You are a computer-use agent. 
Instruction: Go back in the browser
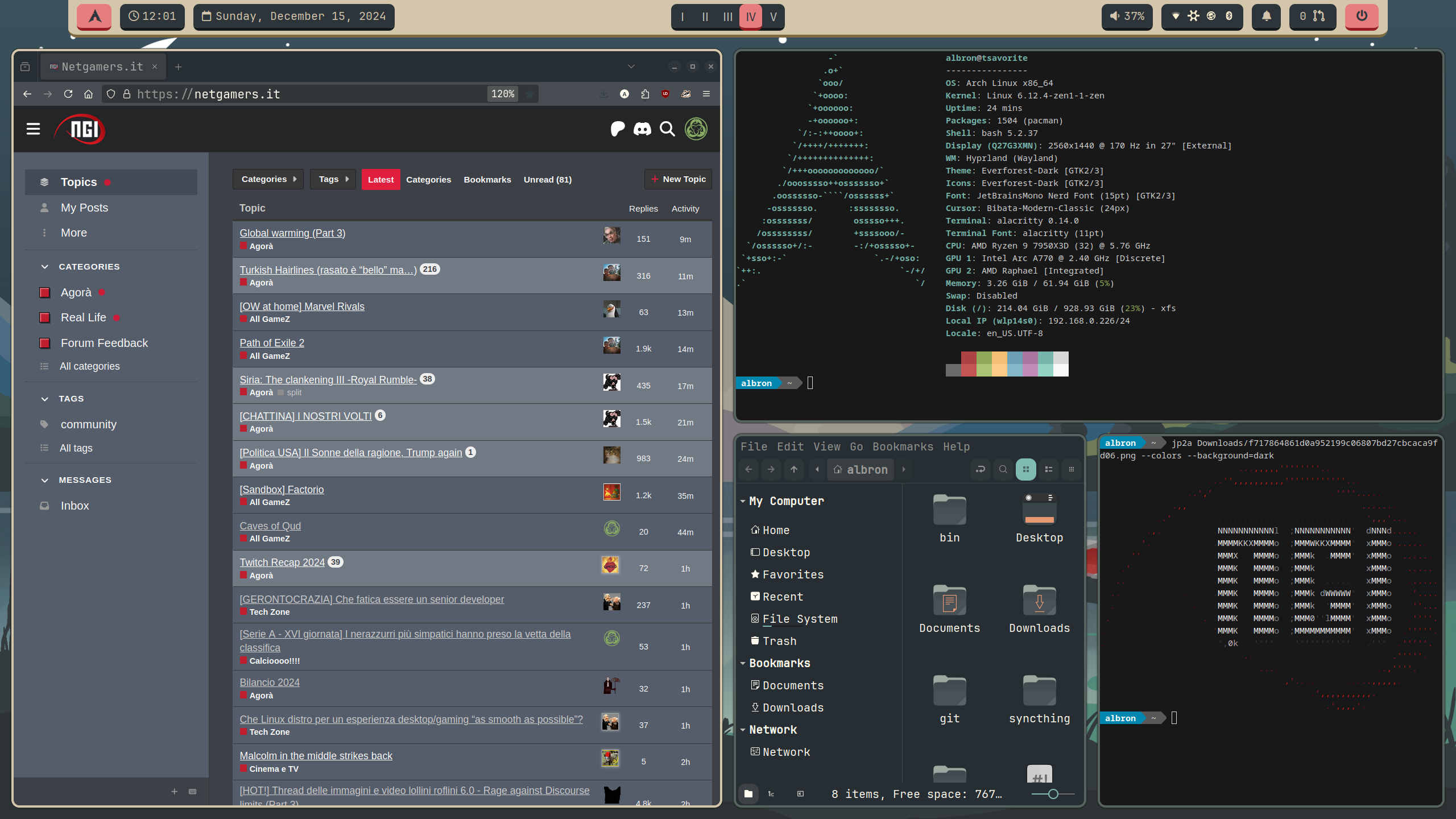(27, 94)
